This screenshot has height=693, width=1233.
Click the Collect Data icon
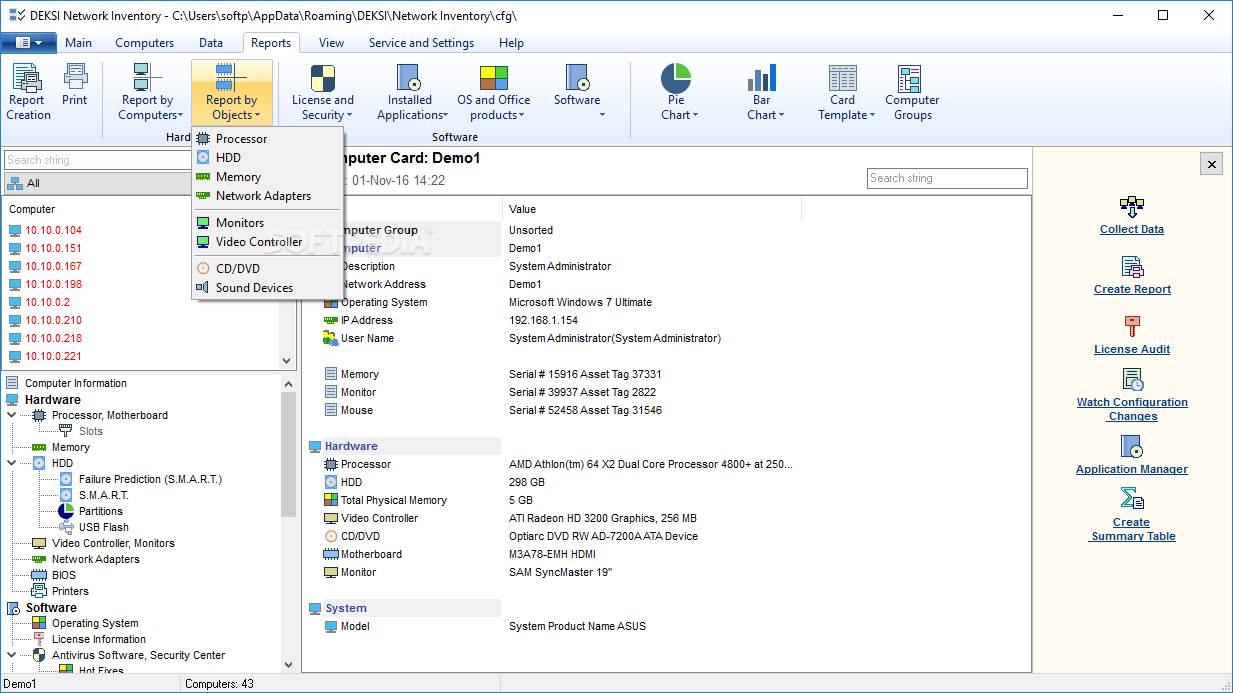(x=1132, y=207)
